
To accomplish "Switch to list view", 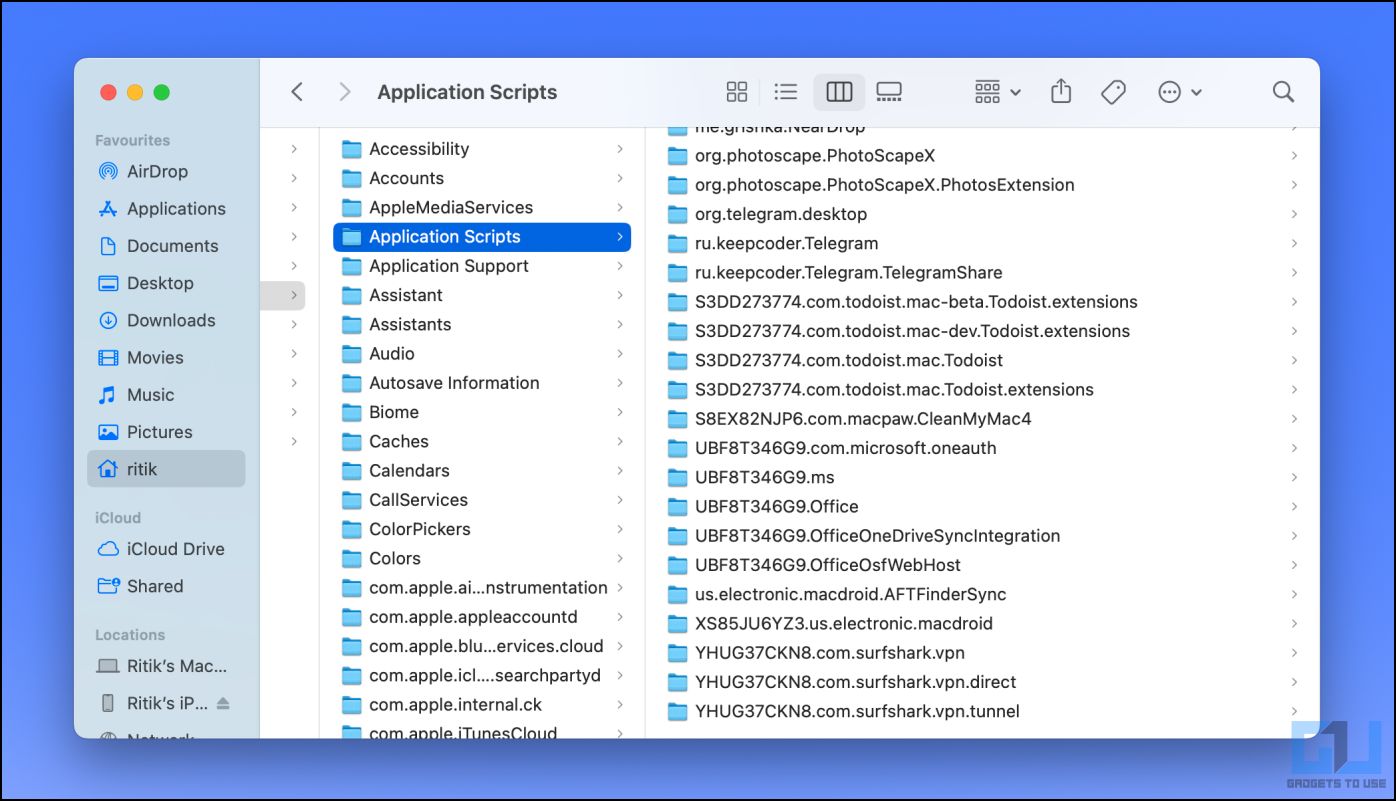I will tap(786, 92).
